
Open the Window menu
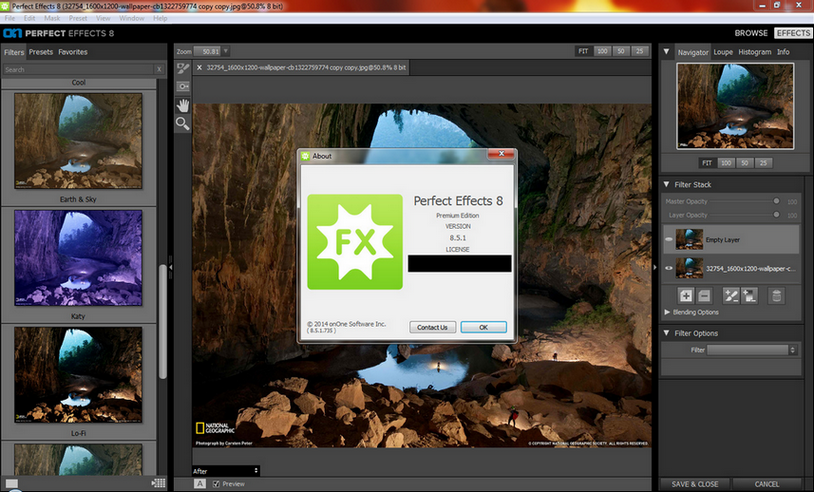point(132,18)
